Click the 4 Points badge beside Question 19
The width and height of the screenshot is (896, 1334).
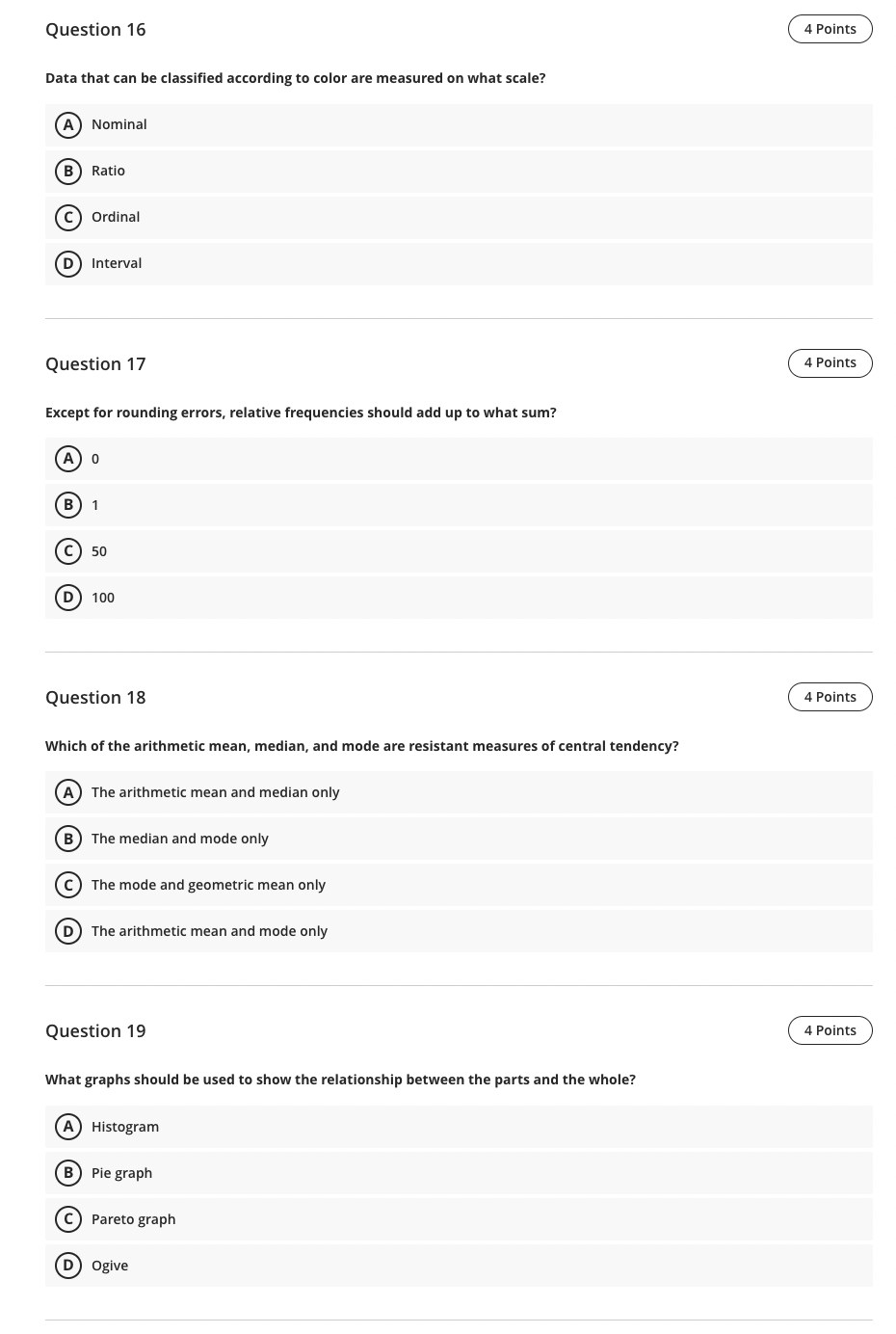point(830,1029)
